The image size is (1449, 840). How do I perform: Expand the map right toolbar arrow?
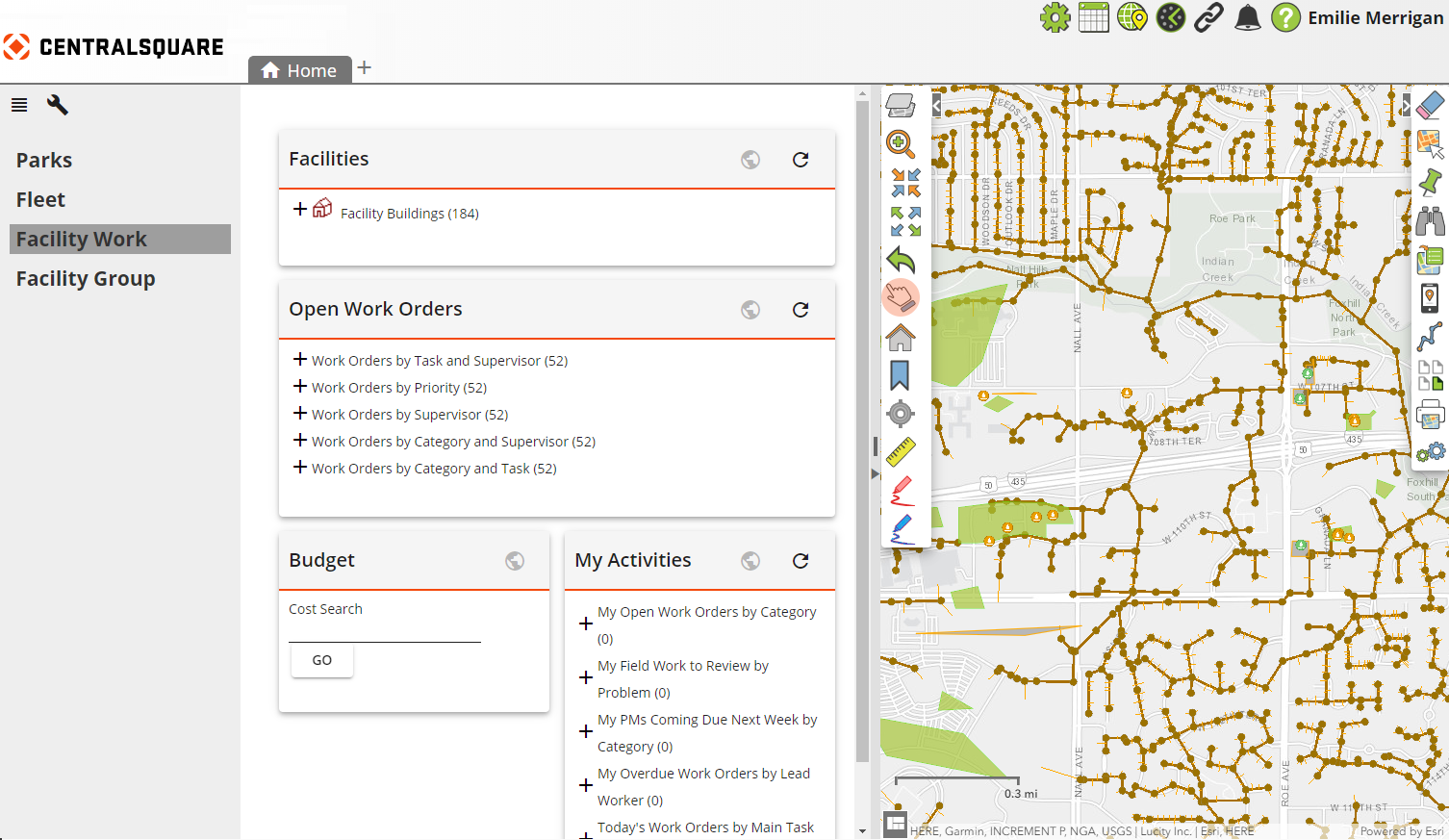[1406, 105]
